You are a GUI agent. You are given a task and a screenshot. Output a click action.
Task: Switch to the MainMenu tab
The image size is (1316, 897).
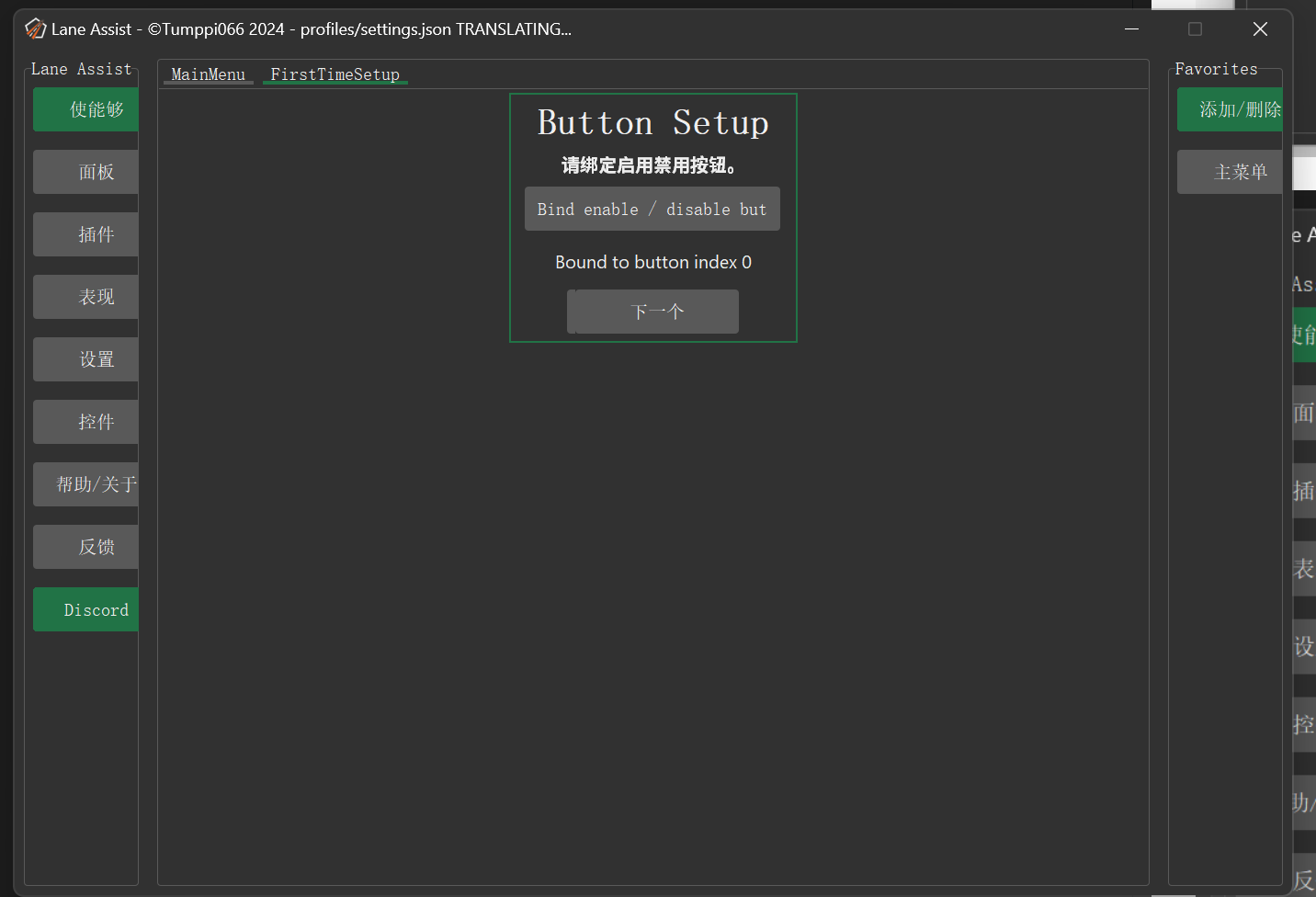pos(208,74)
